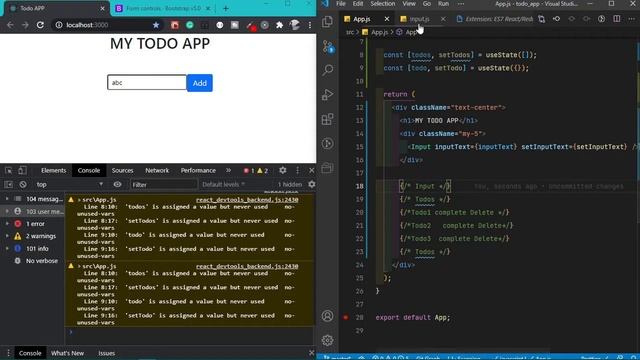Toggle breakpoint on line 28
The height and width of the screenshot is (360, 640).
[x=346, y=317]
